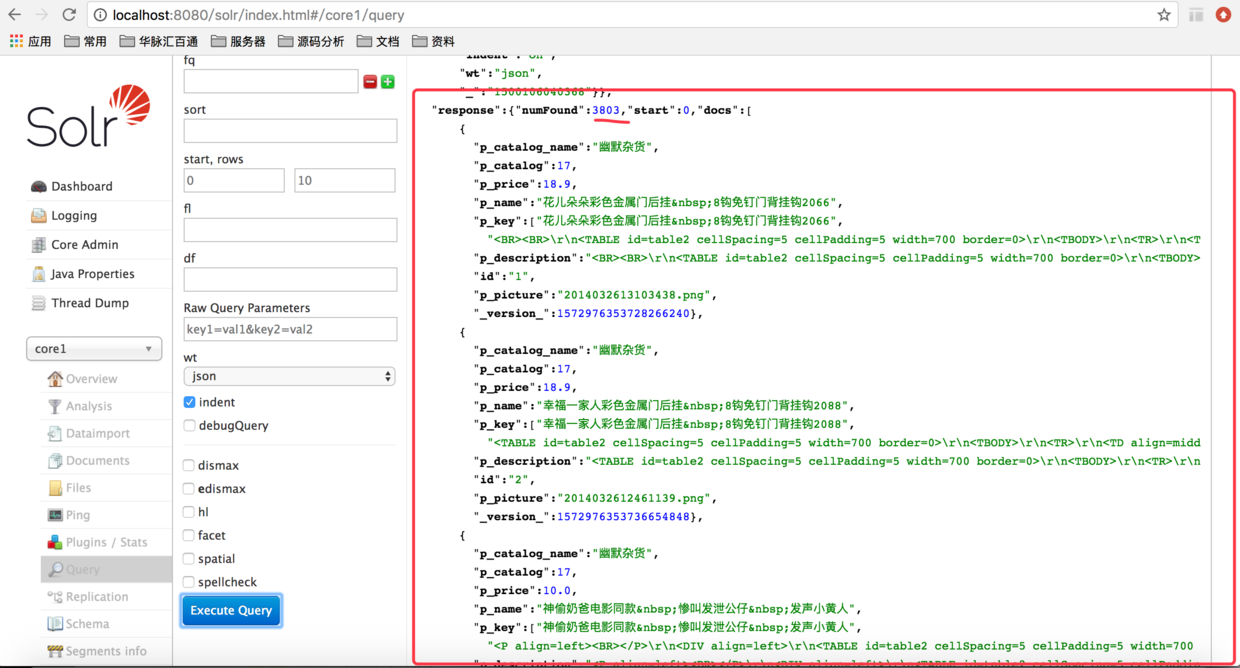This screenshot has height=668, width=1240.
Task: Enable the edismax checkbox
Action: tap(189, 488)
